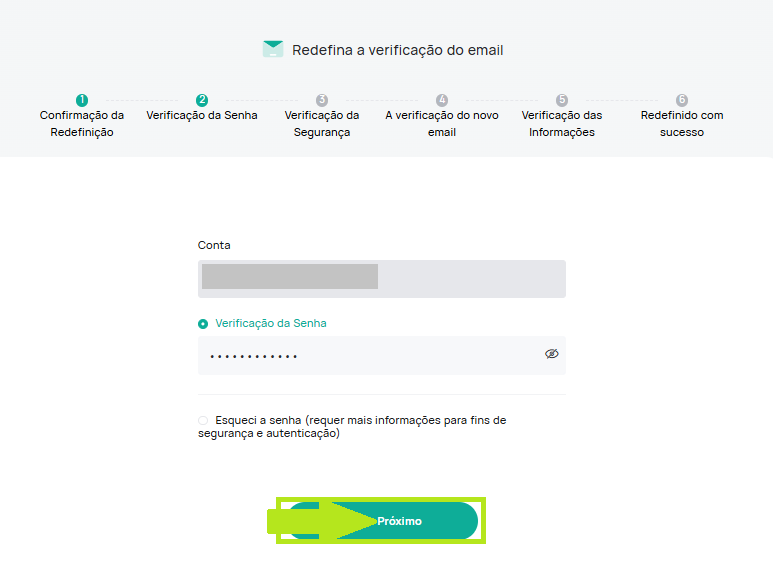Click step 5 circle Verificação das Informações
This screenshot has height=580, width=773.
pos(562,100)
